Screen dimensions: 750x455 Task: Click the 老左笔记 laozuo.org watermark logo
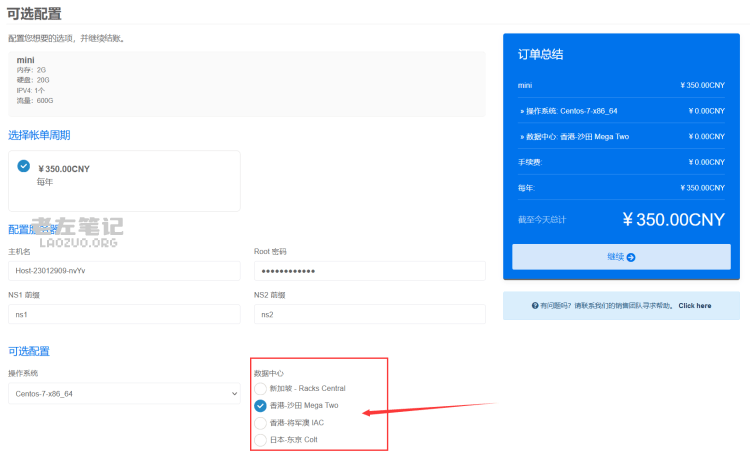tap(77, 233)
